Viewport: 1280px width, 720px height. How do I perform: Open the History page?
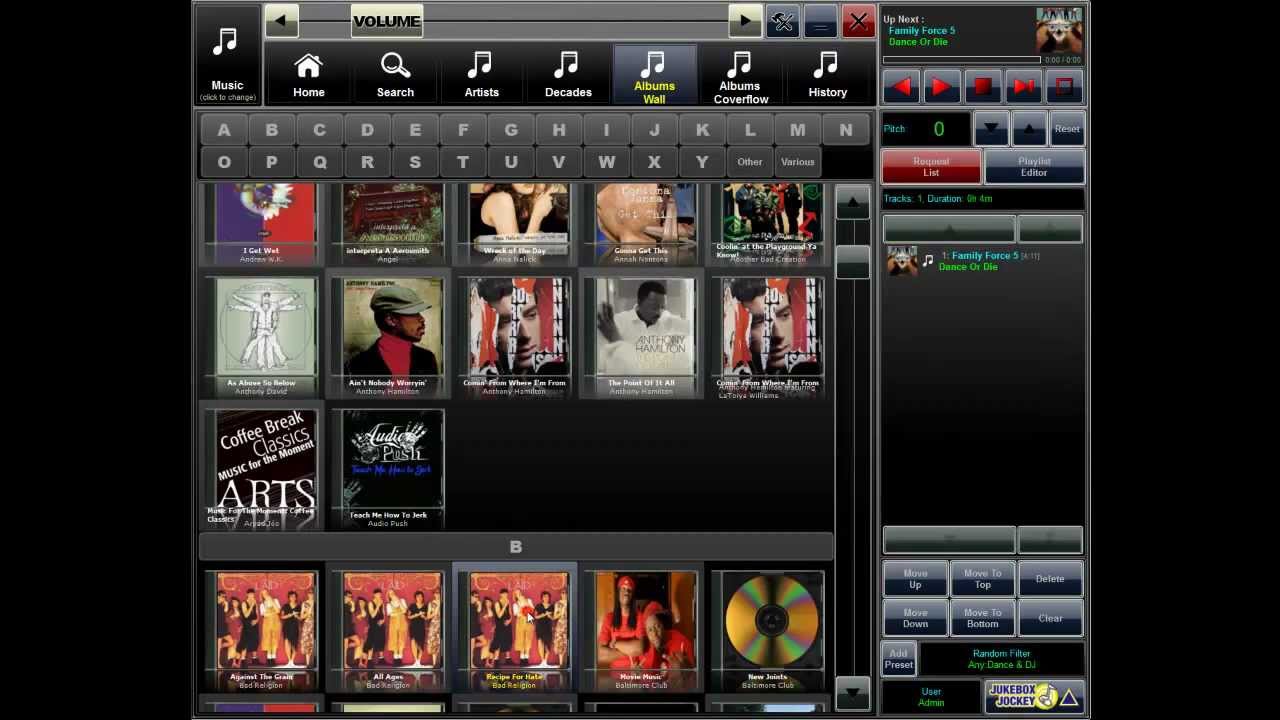pyautogui.click(x=827, y=75)
